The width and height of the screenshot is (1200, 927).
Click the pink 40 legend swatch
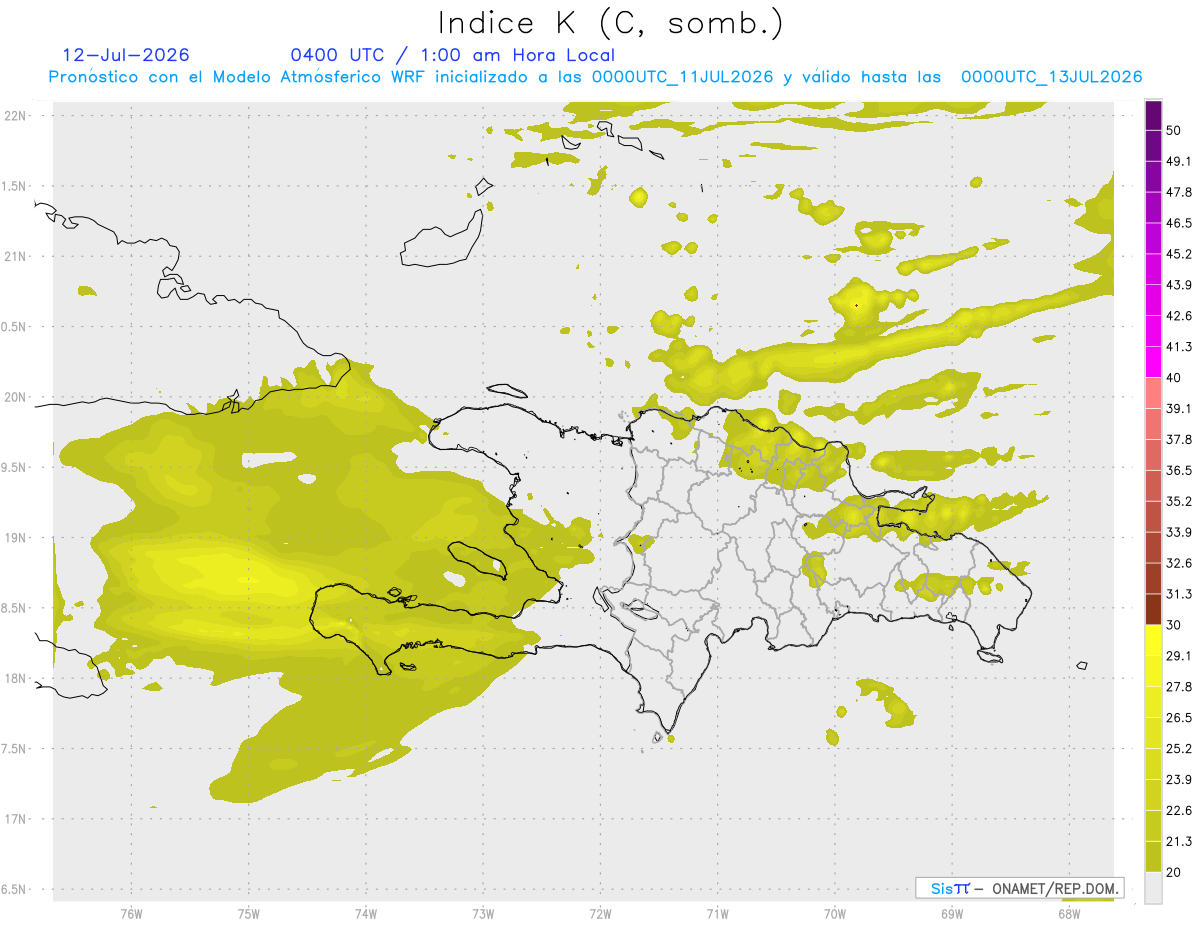click(1153, 393)
